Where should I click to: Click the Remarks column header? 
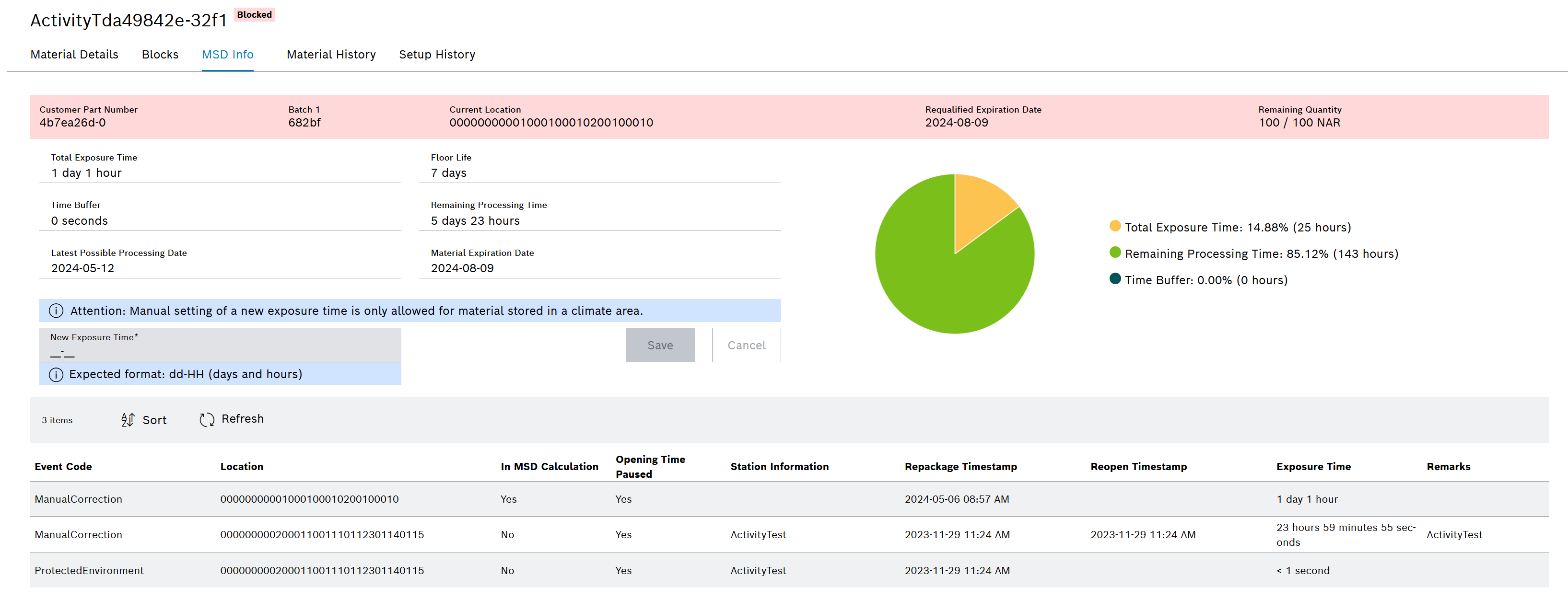[1448, 466]
